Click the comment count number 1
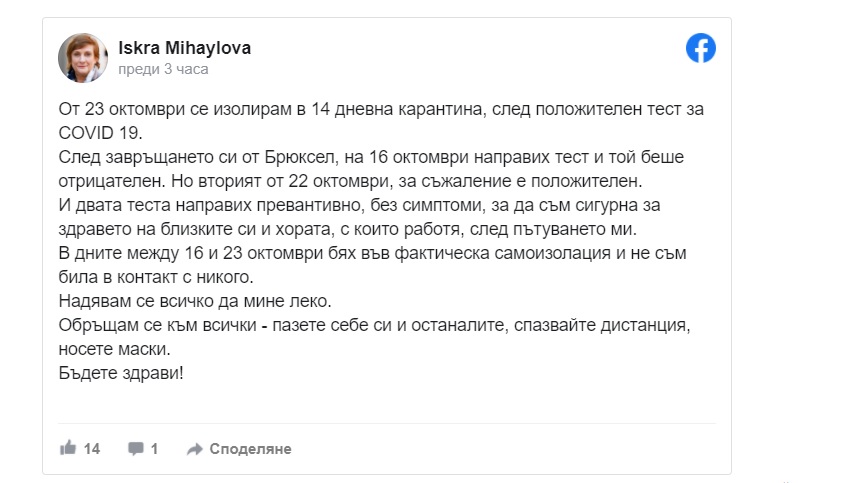 tap(154, 449)
